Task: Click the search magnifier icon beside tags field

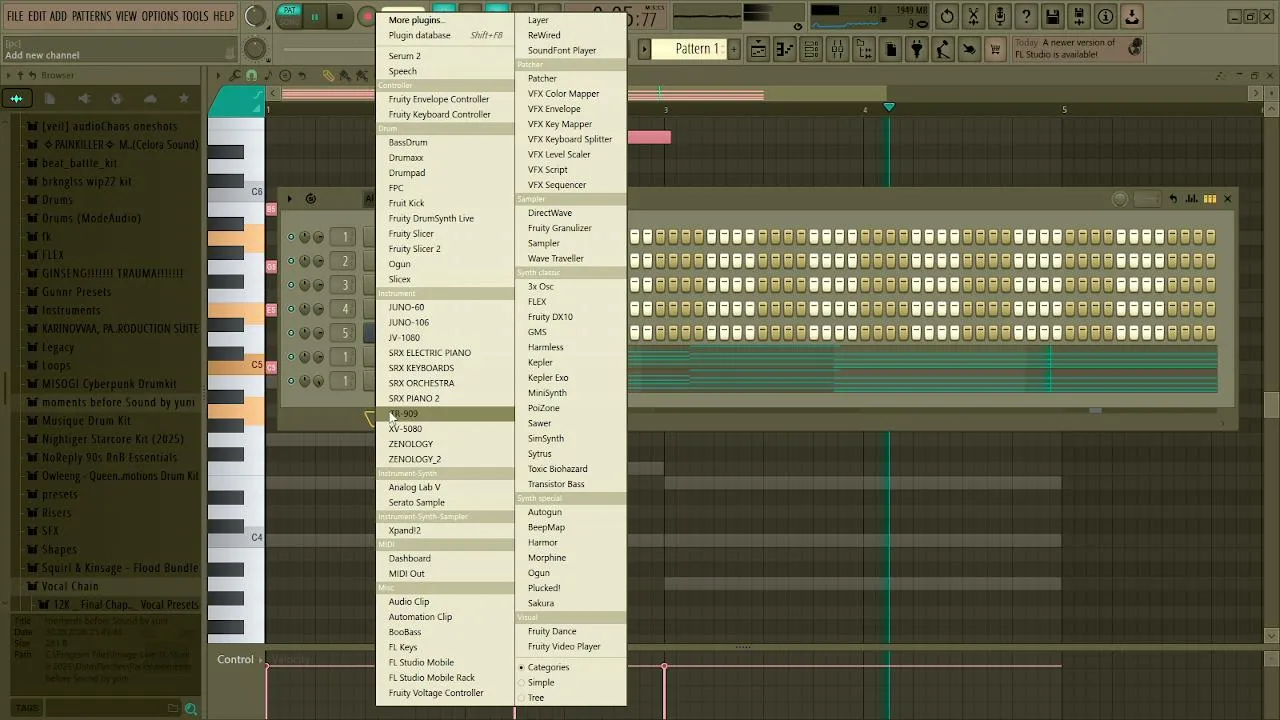Action: pos(191,709)
